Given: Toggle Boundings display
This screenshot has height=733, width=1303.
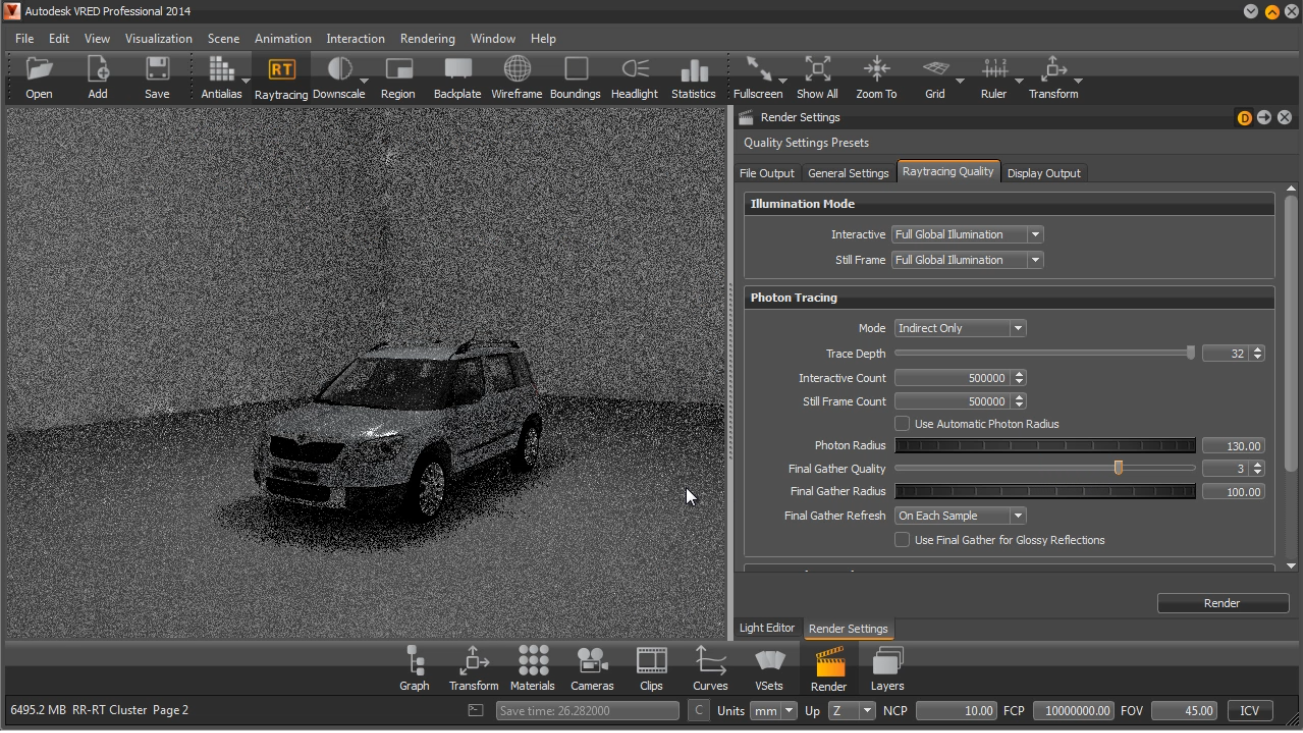Looking at the screenshot, I should tap(575, 77).
